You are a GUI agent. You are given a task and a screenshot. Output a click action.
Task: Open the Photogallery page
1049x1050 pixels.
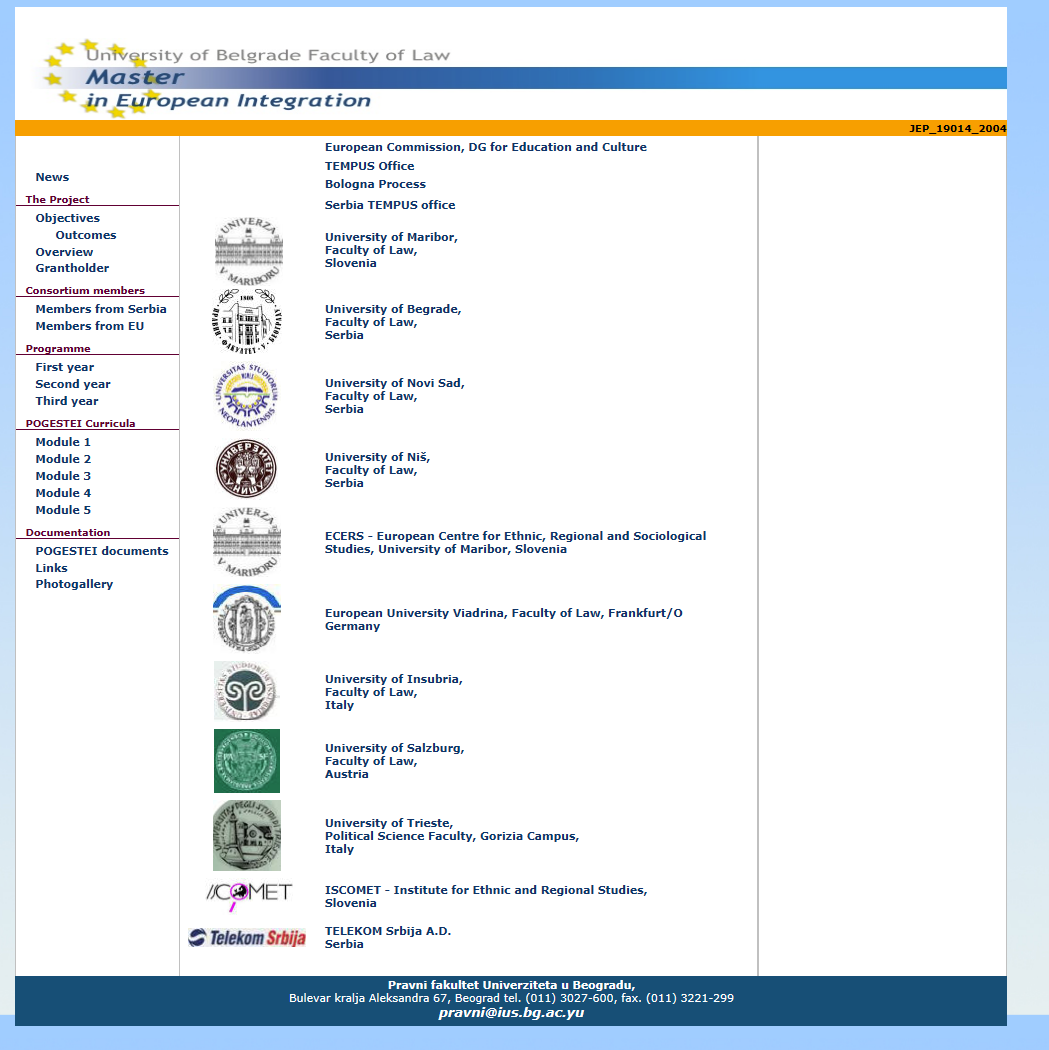point(74,584)
